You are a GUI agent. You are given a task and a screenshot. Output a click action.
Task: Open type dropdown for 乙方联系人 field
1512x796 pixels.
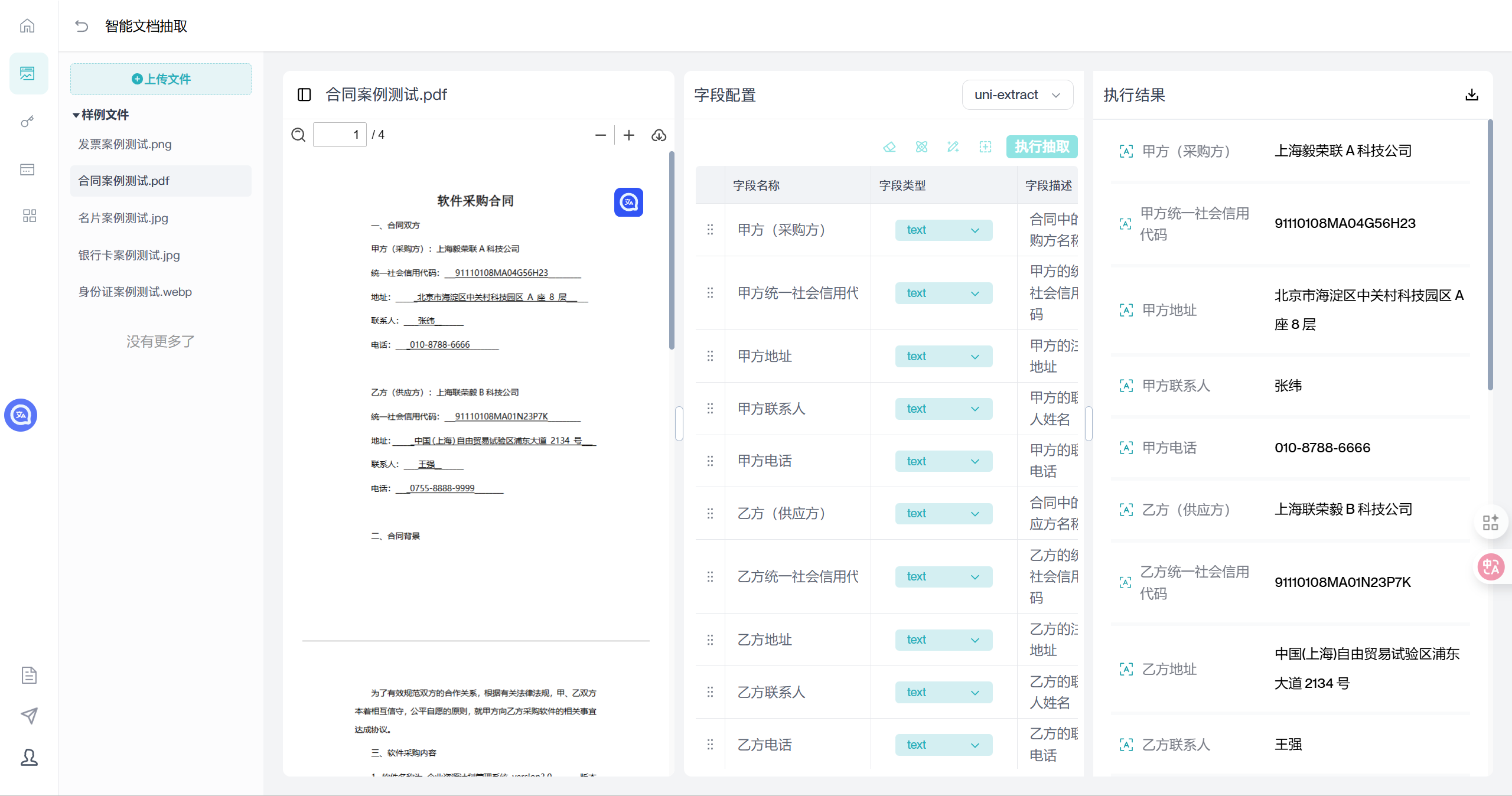(x=943, y=693)
